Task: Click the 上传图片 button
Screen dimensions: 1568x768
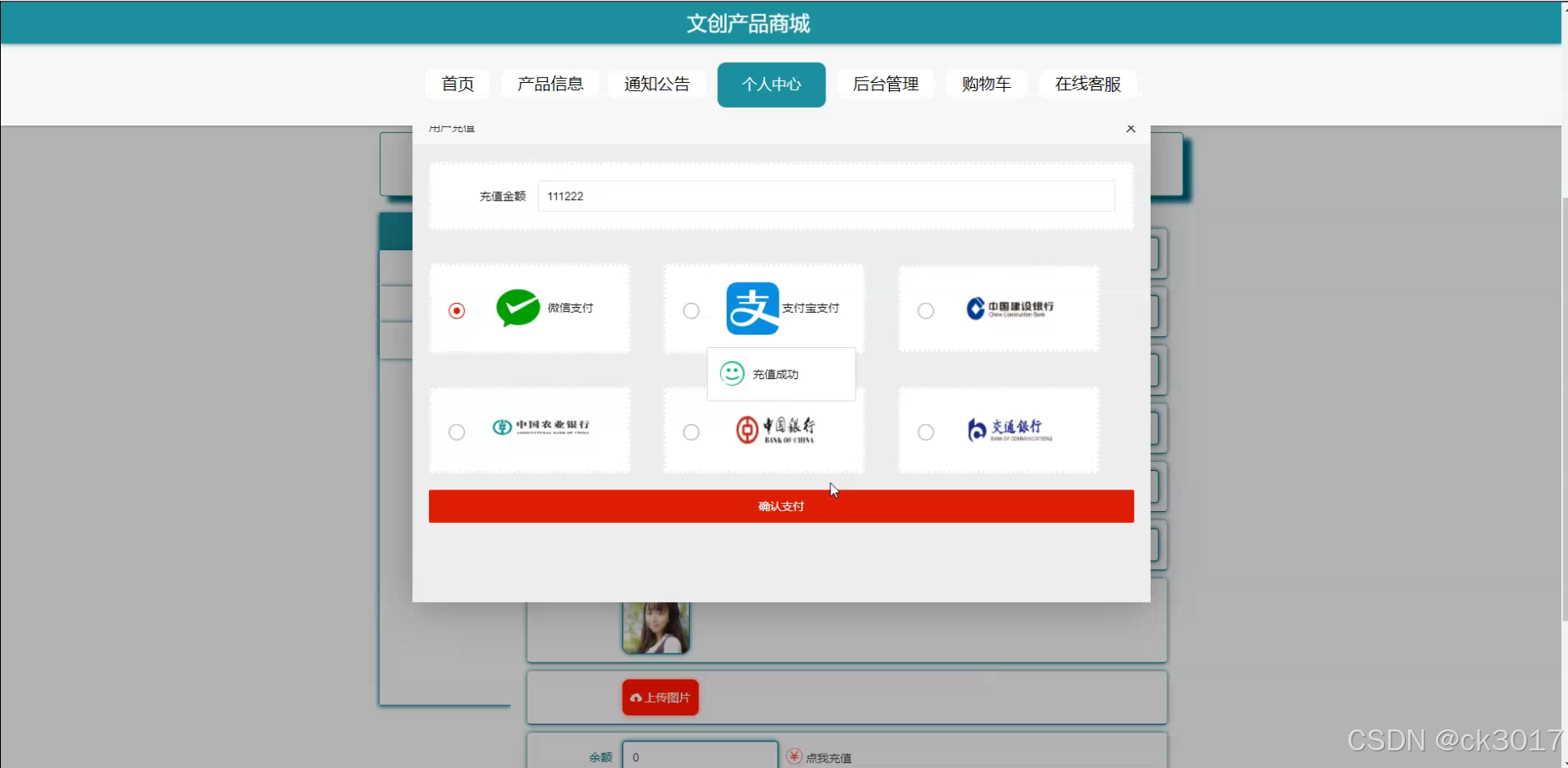Action: click(x=661, y=697)
